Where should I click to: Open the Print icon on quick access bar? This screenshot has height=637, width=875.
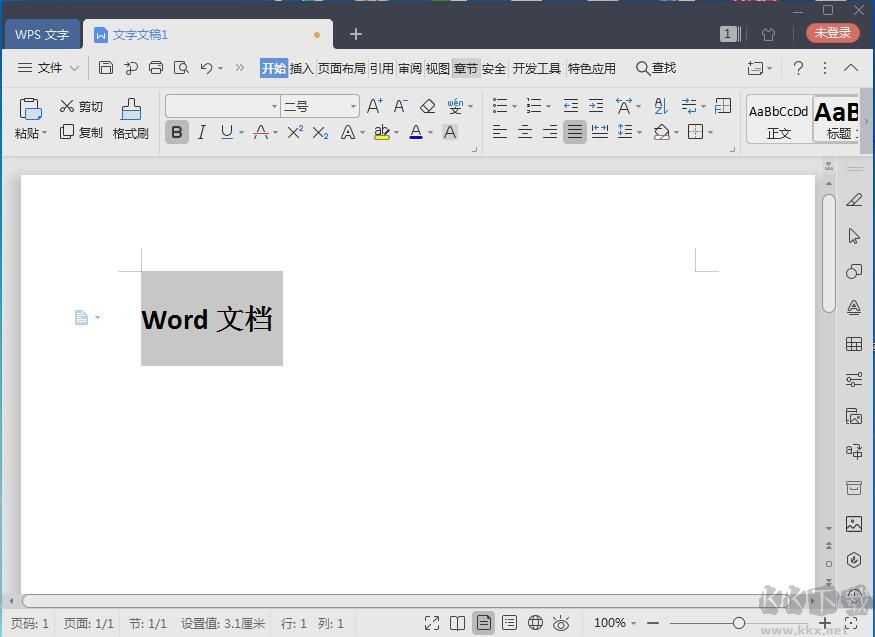pos(156,67)
